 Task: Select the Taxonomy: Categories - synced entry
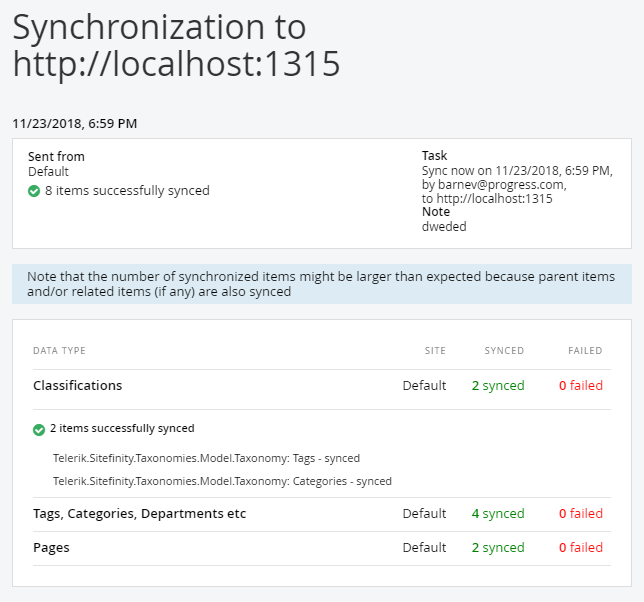(222, 481)
